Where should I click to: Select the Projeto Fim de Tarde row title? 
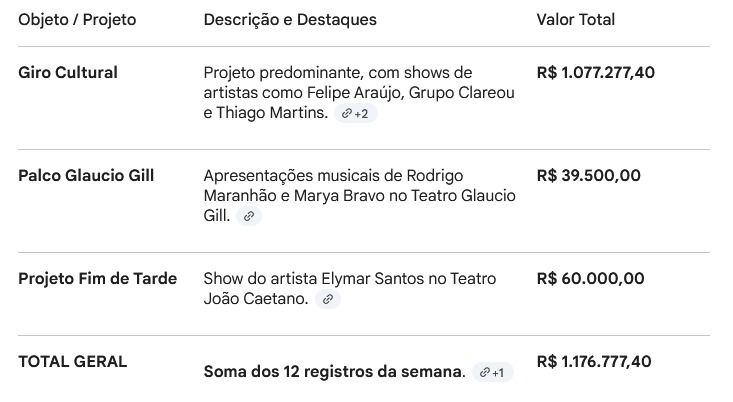coord(97,279)
